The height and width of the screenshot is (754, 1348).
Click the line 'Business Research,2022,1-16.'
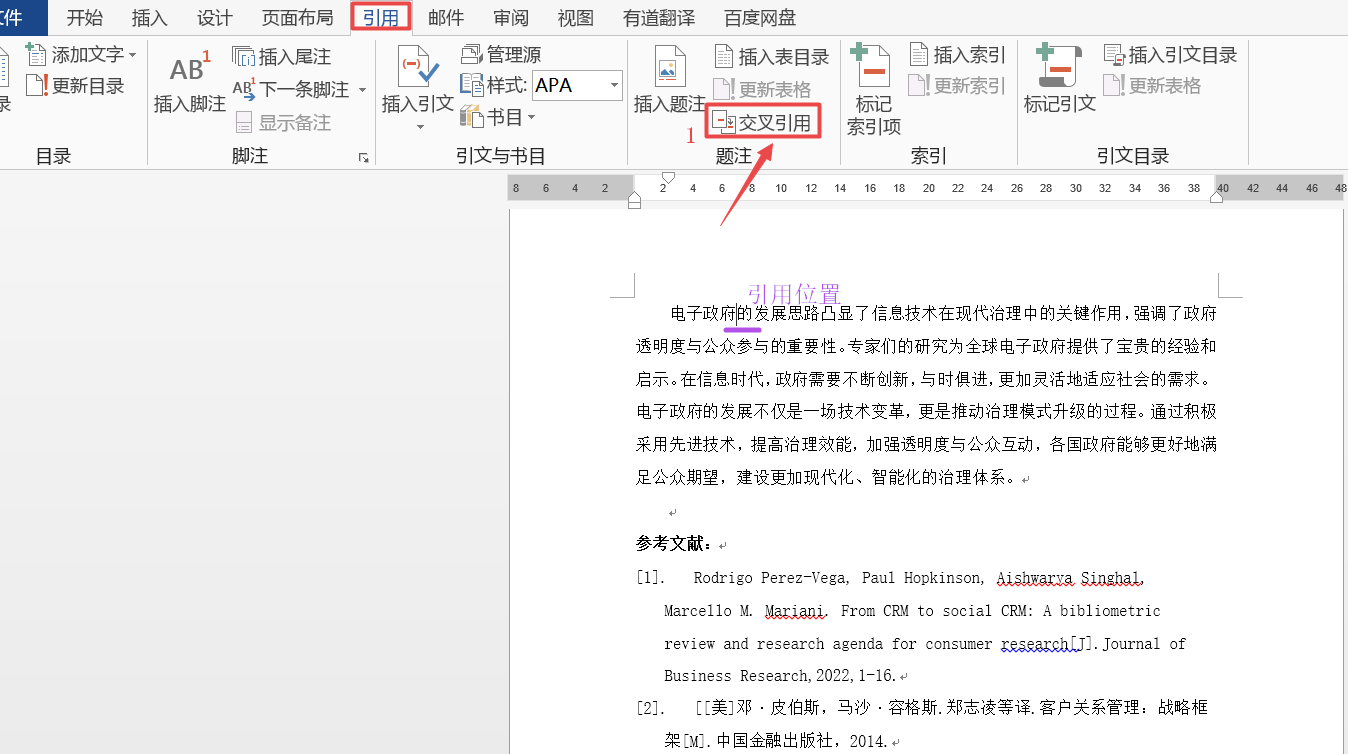(x=780, y=676)
